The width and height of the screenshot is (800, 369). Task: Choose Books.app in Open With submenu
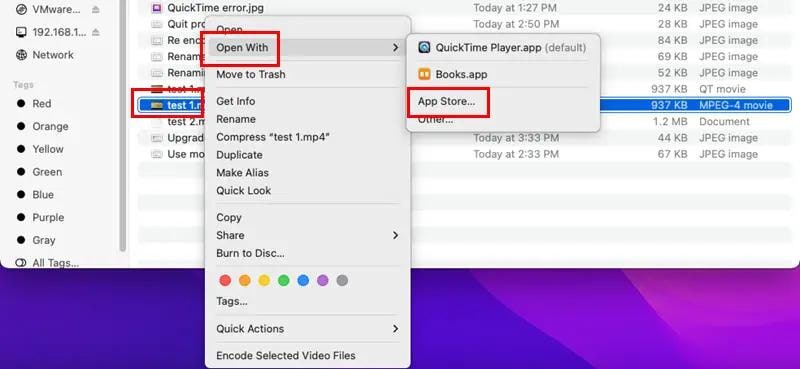pyautogui.click(x=503, y=74)
